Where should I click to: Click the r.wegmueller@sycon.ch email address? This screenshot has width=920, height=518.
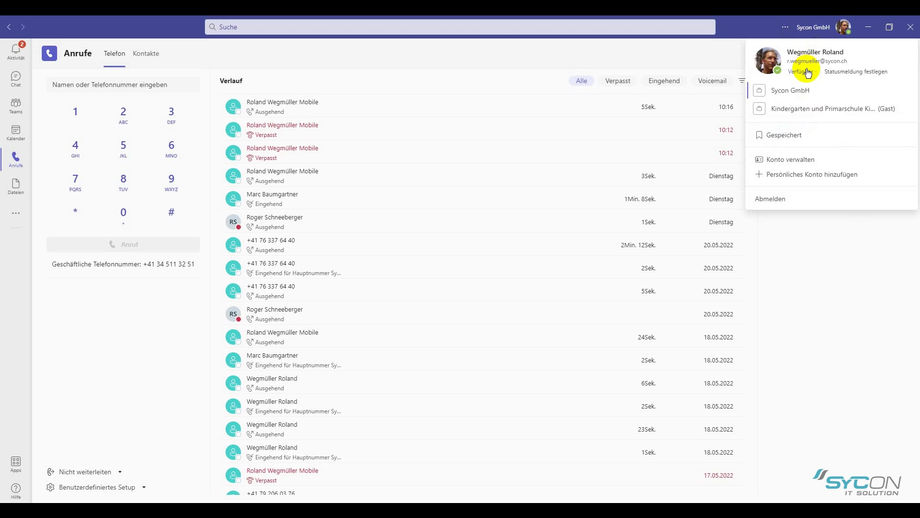(x=817, y=61)
